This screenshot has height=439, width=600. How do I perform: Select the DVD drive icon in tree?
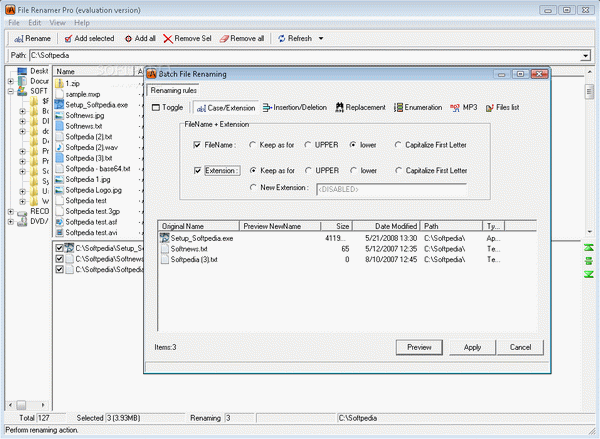[22, 221]
